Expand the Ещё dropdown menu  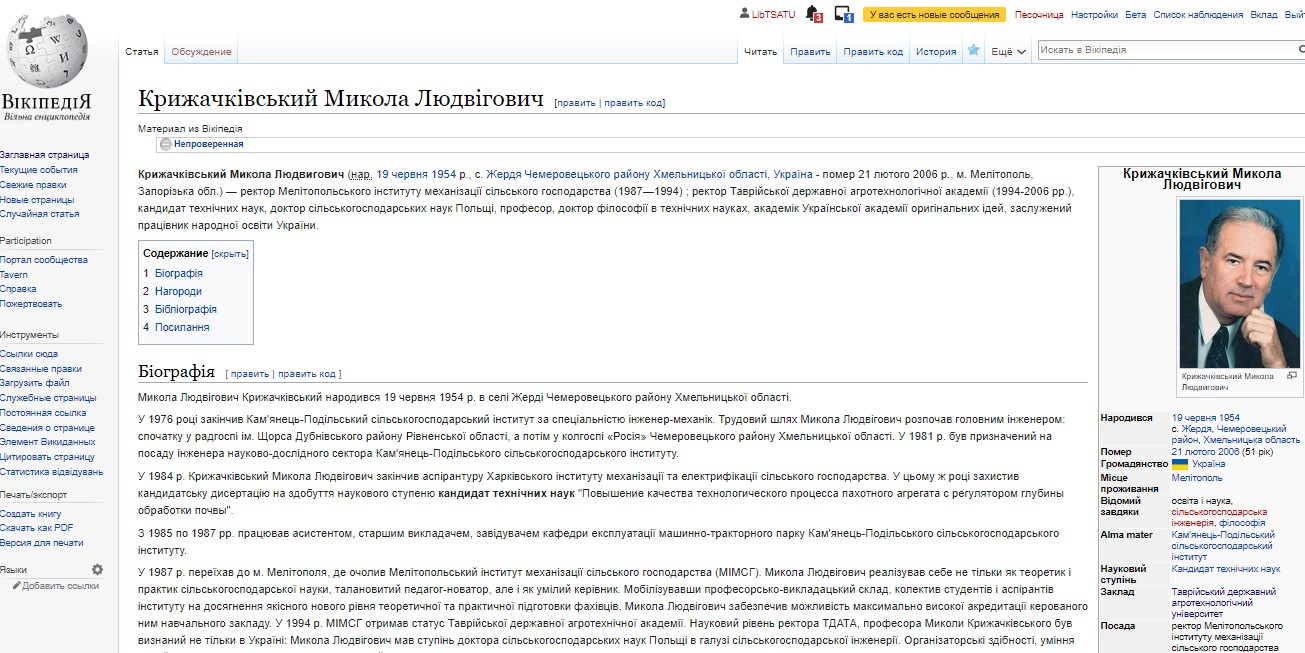(1008, 52)
